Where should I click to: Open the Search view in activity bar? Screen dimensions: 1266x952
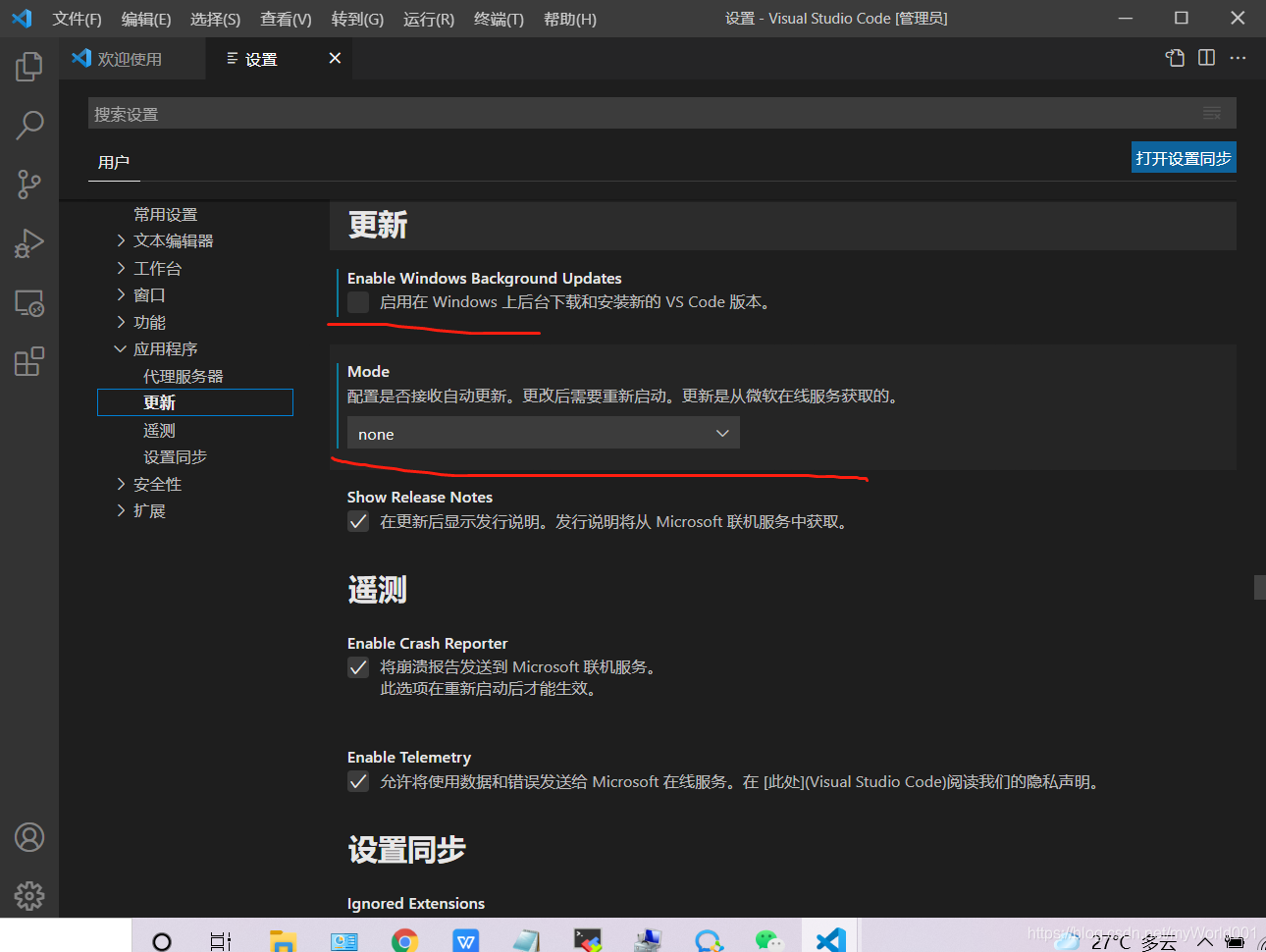(29, 126)
